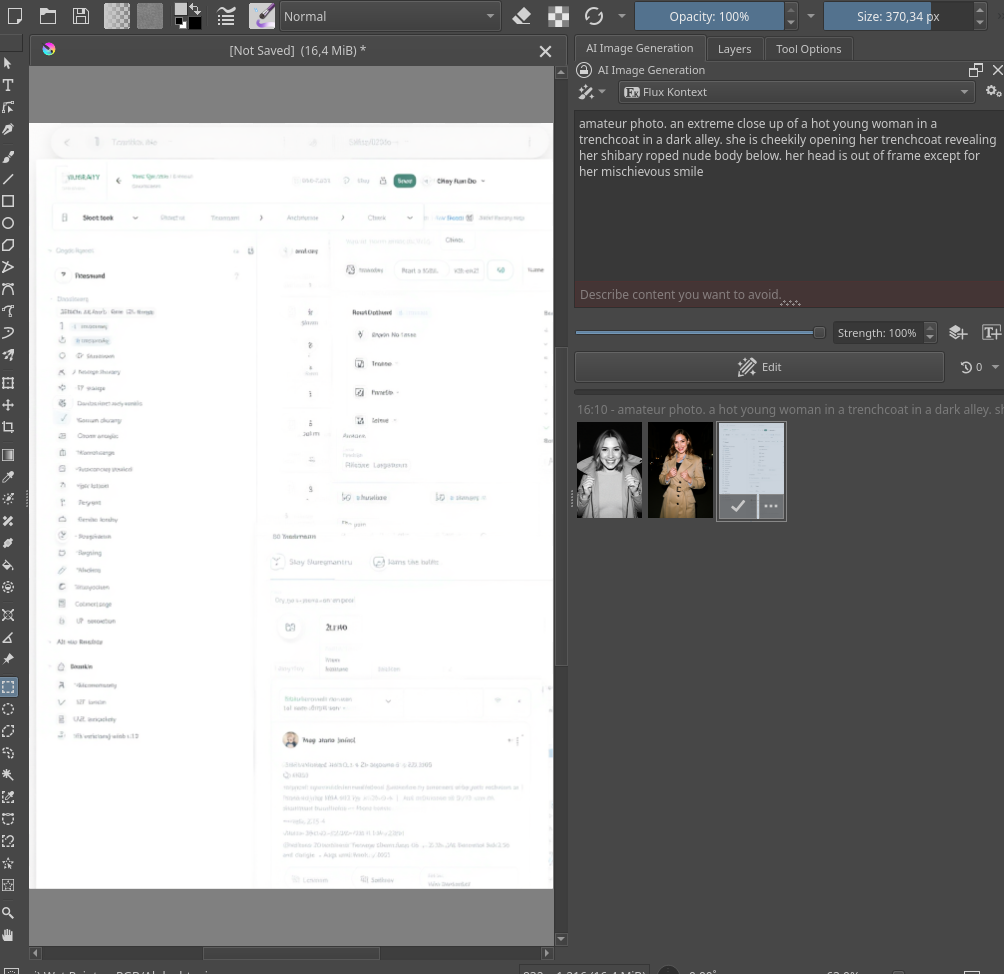Screen dimensions: 1004x974
Task: Open the queue history button
Action: point(971,367)
